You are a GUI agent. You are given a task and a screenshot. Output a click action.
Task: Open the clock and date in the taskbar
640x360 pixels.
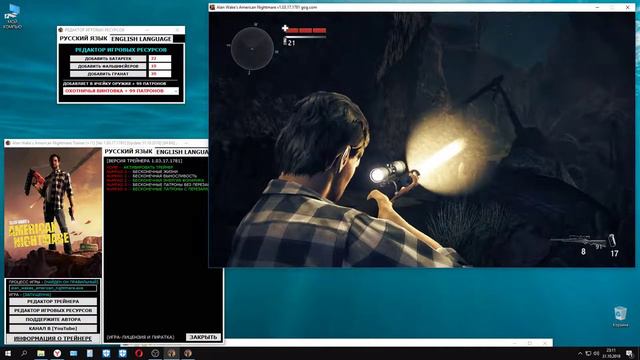click(611, 353)
